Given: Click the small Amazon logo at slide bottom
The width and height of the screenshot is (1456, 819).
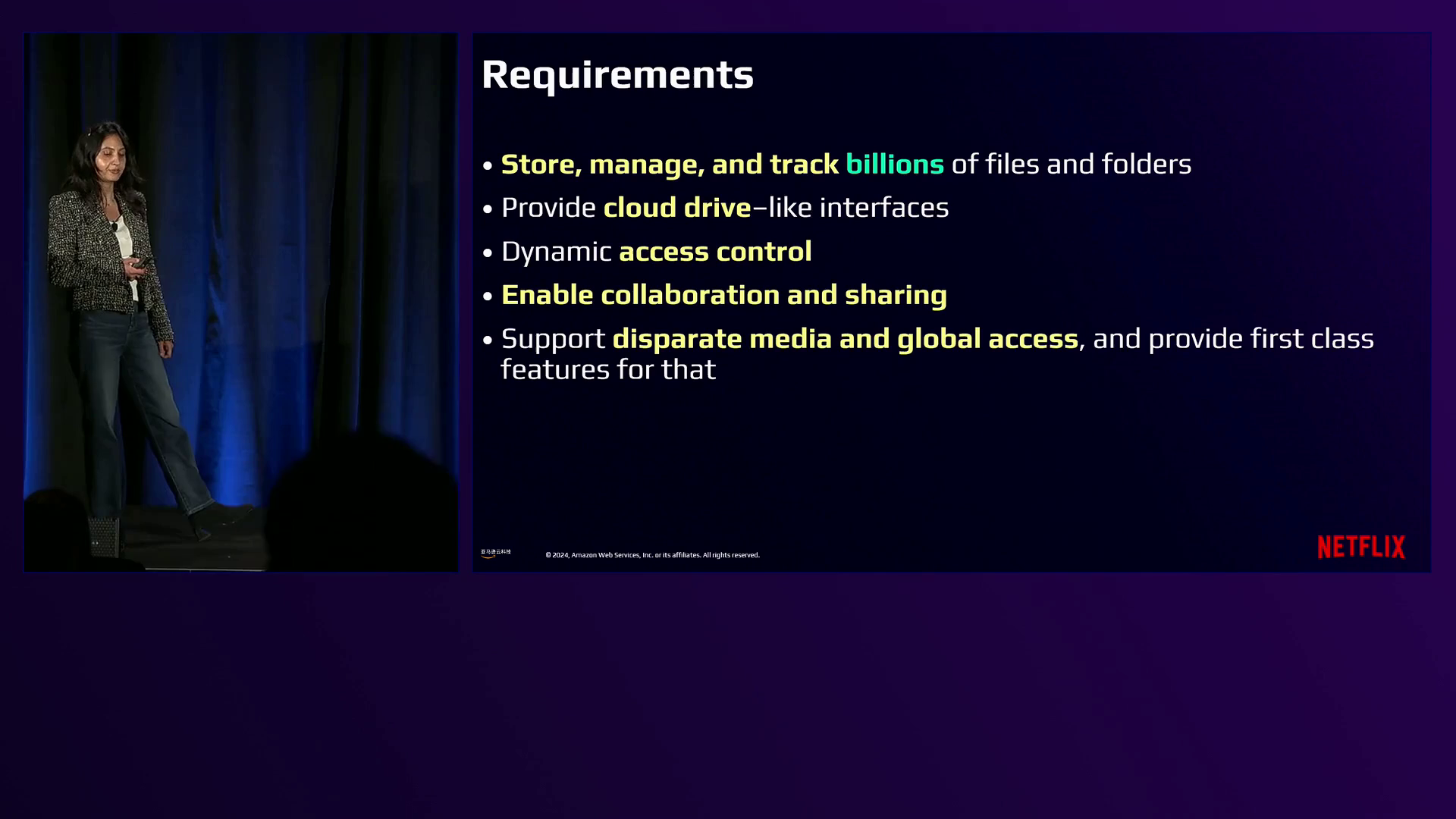Looking at the screenshot, I should click(495, 554).
